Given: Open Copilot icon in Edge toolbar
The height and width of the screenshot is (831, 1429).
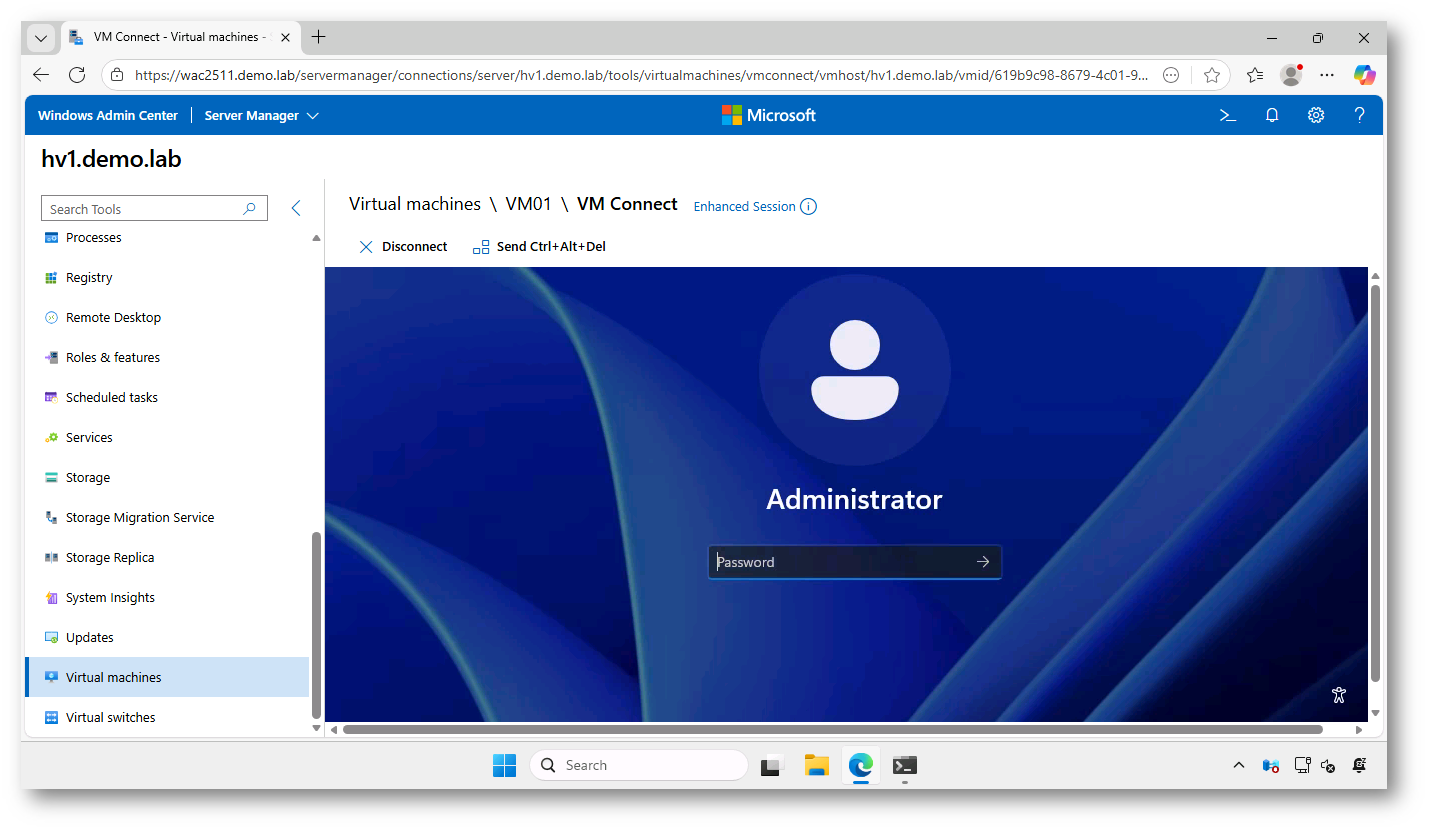Looking at the screenshot, I should [x=1364, y=75].
